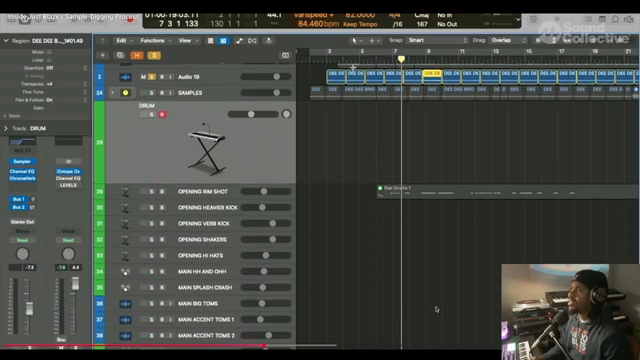Click the up arrow button left of Edit
Screen dimensions: 640x360
click(x=102, y=40)
